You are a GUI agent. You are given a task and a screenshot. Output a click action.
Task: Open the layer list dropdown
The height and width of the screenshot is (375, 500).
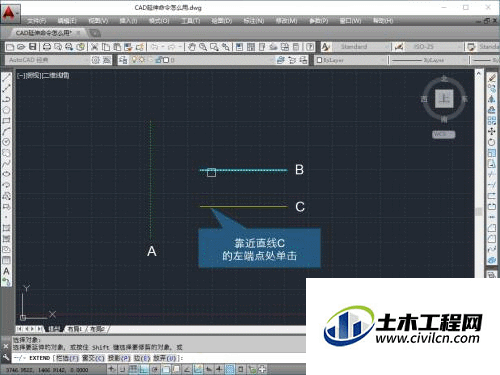[x=202, y=60]
